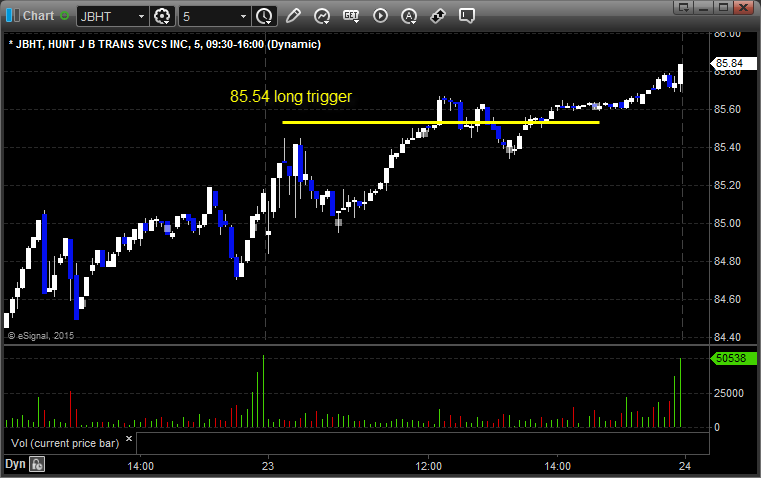Maximize the chart window

[724, 7]
